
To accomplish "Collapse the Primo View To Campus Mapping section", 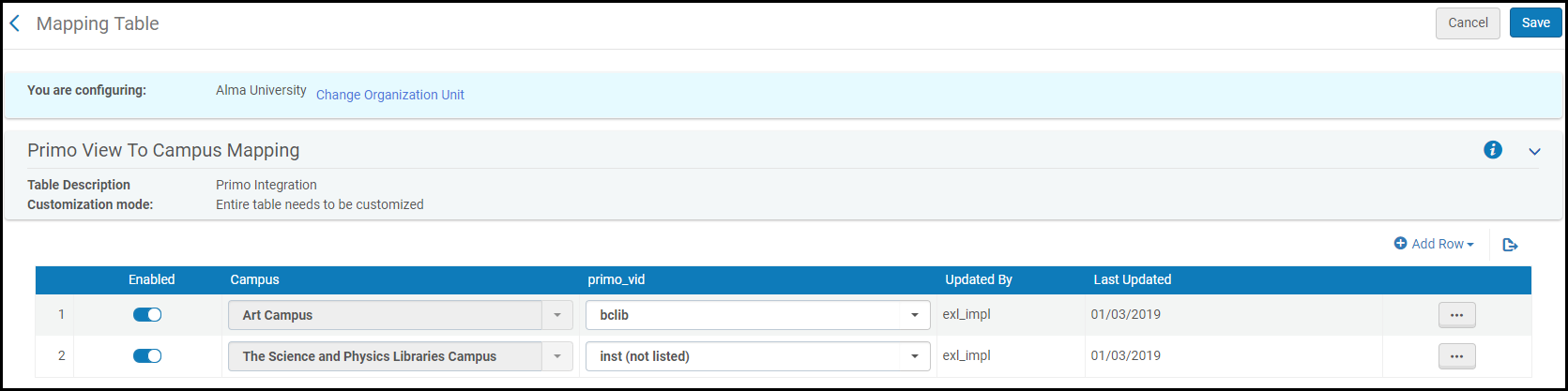I will pos(1535,151).
